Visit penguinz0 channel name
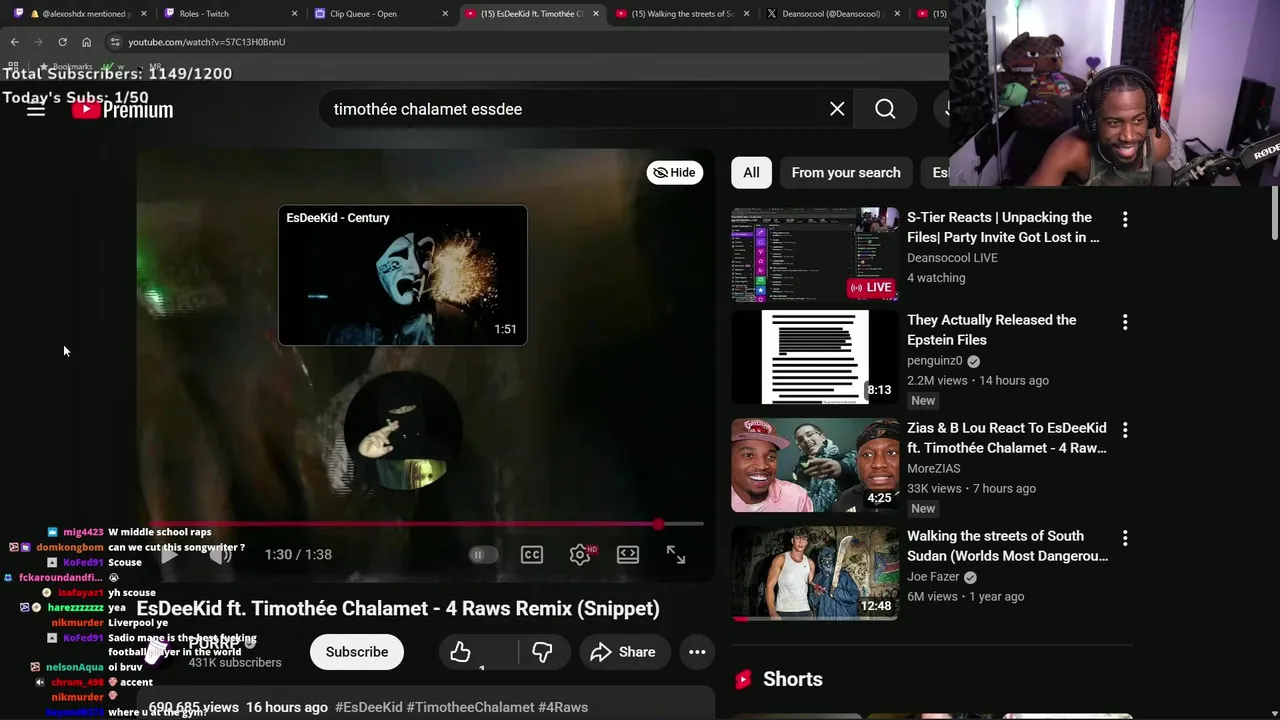Image resolution: width=1280 pixels, height=720 pixels. [x=934, y=361]
